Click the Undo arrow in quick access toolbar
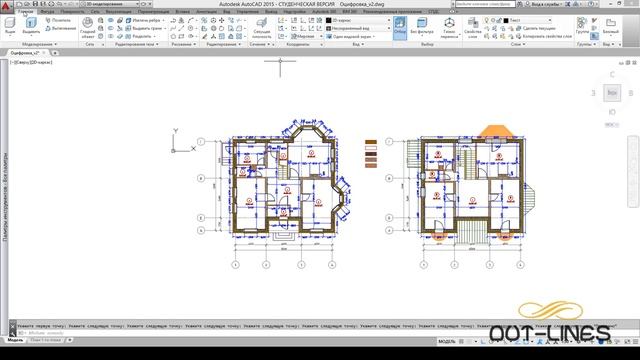The width and height of the screenshot is (640, 360). (58, 4)
